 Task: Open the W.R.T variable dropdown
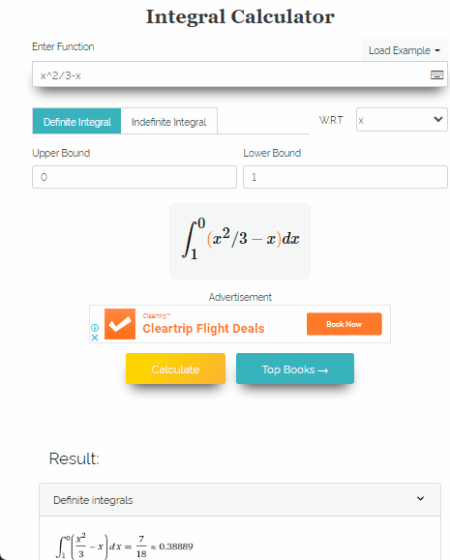(x=401, y=120)
